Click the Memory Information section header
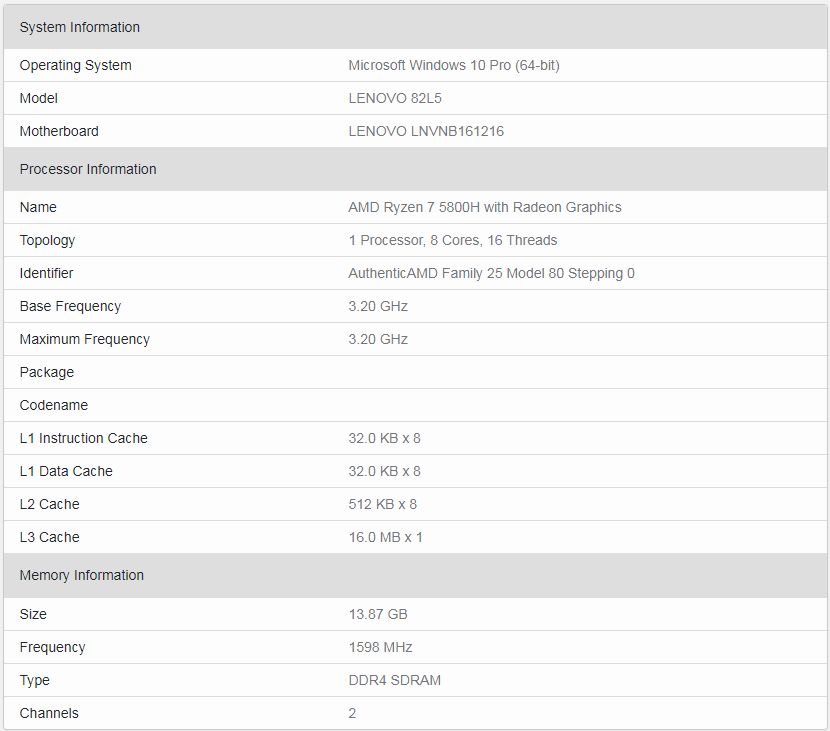830x731 pixels. 416,575
